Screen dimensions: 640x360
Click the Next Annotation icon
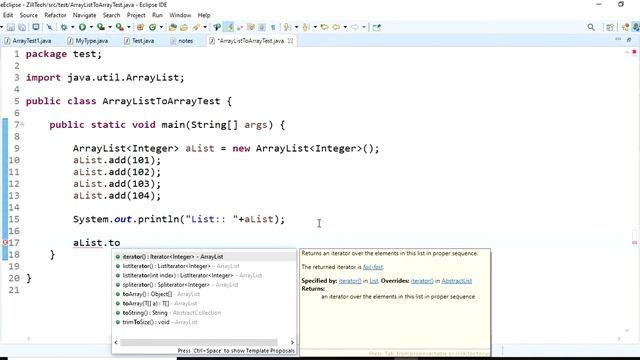click(287, 27)
